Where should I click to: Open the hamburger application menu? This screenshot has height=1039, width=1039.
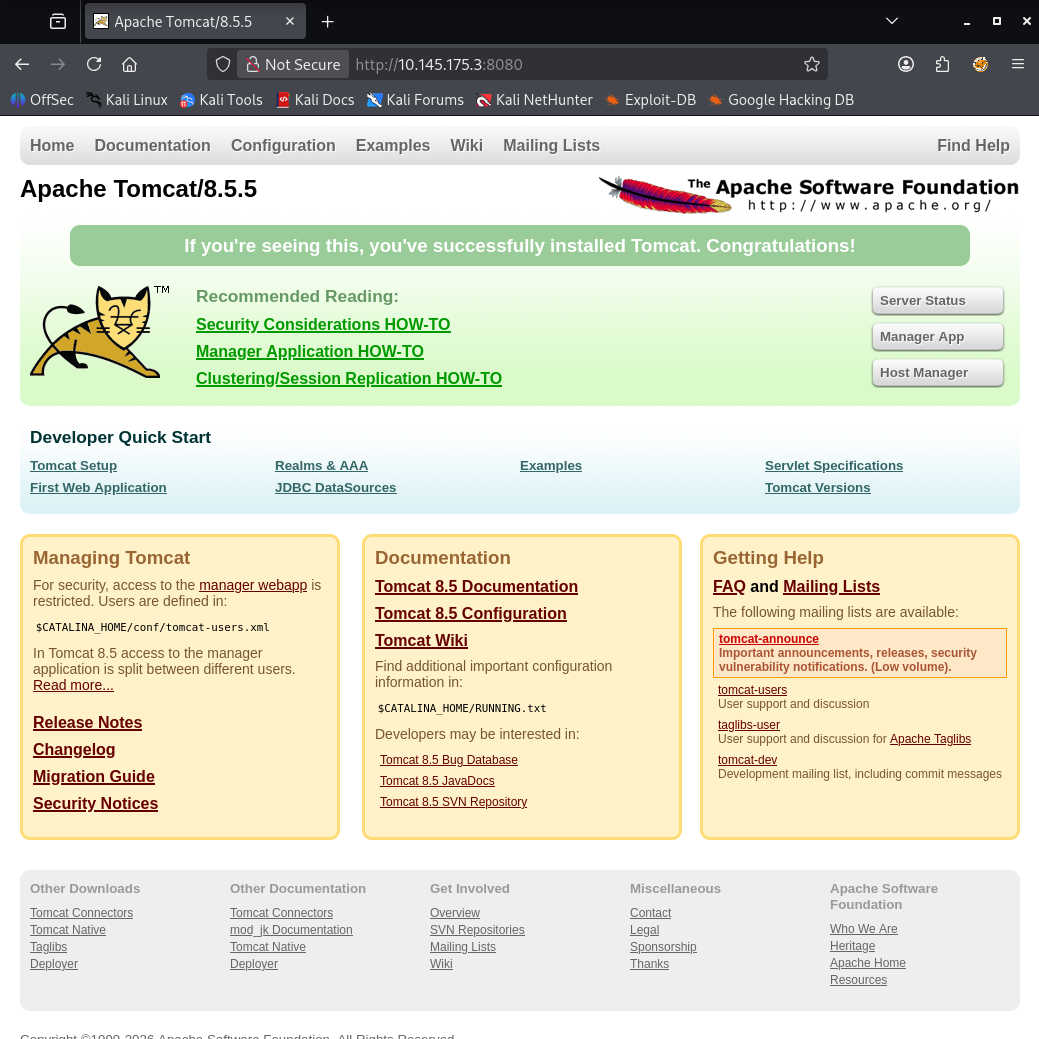(x=1017, y=64)
